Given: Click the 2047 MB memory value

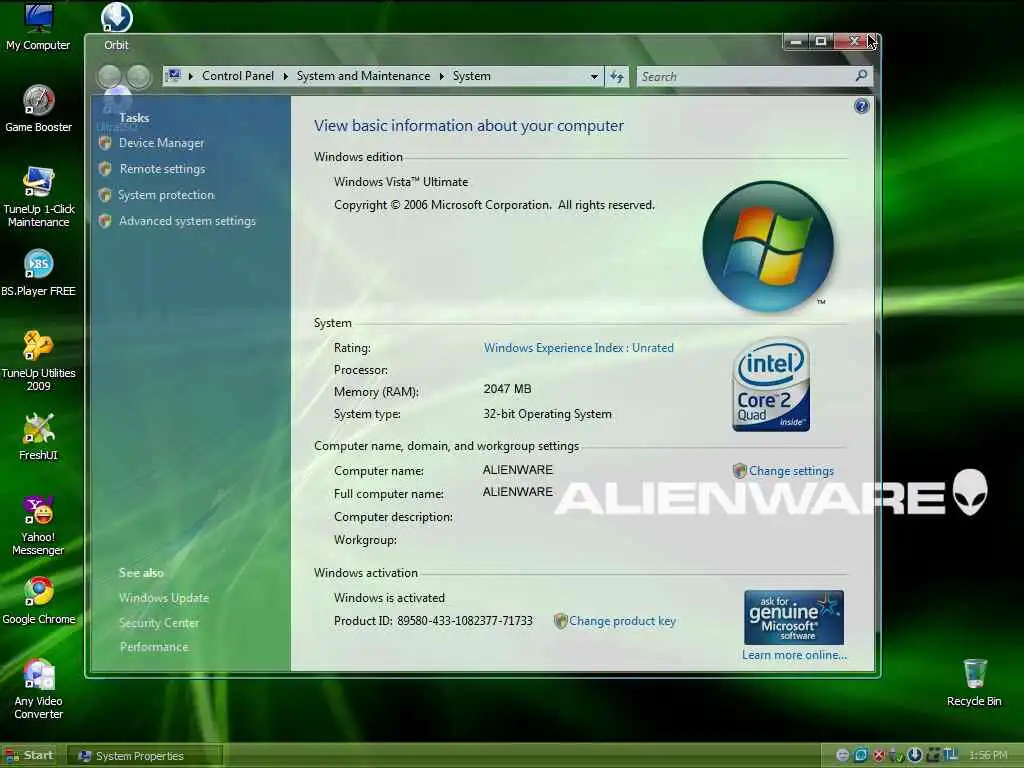Looking at the screenshot, I should pos(507,389).
